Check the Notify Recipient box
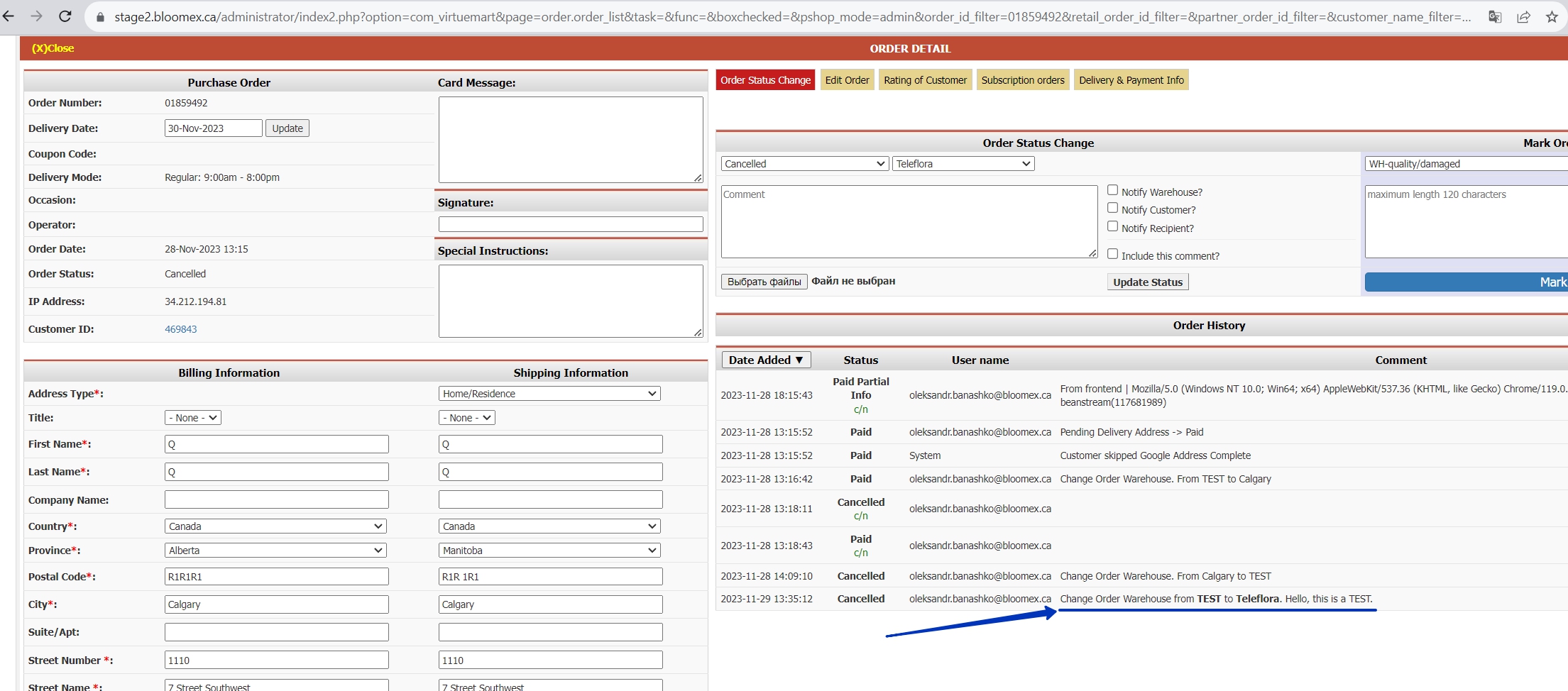This screenshot has height=691, width=1568. (x=1112, y=226)
